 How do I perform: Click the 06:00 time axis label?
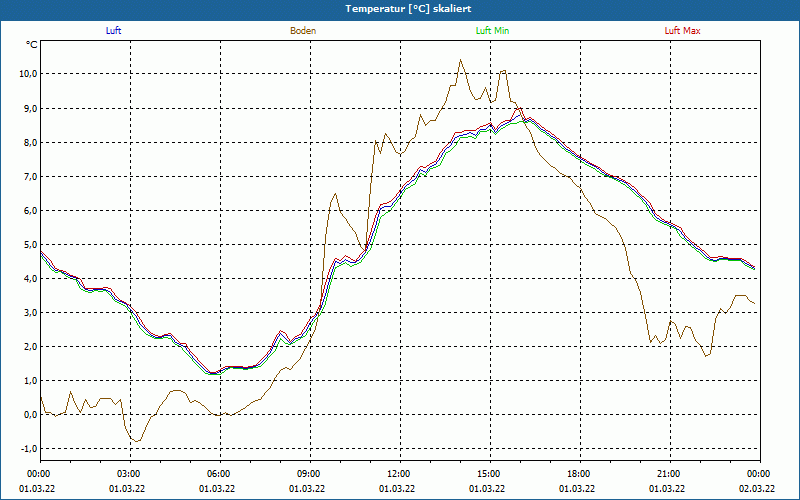click(x=220, y=474)
